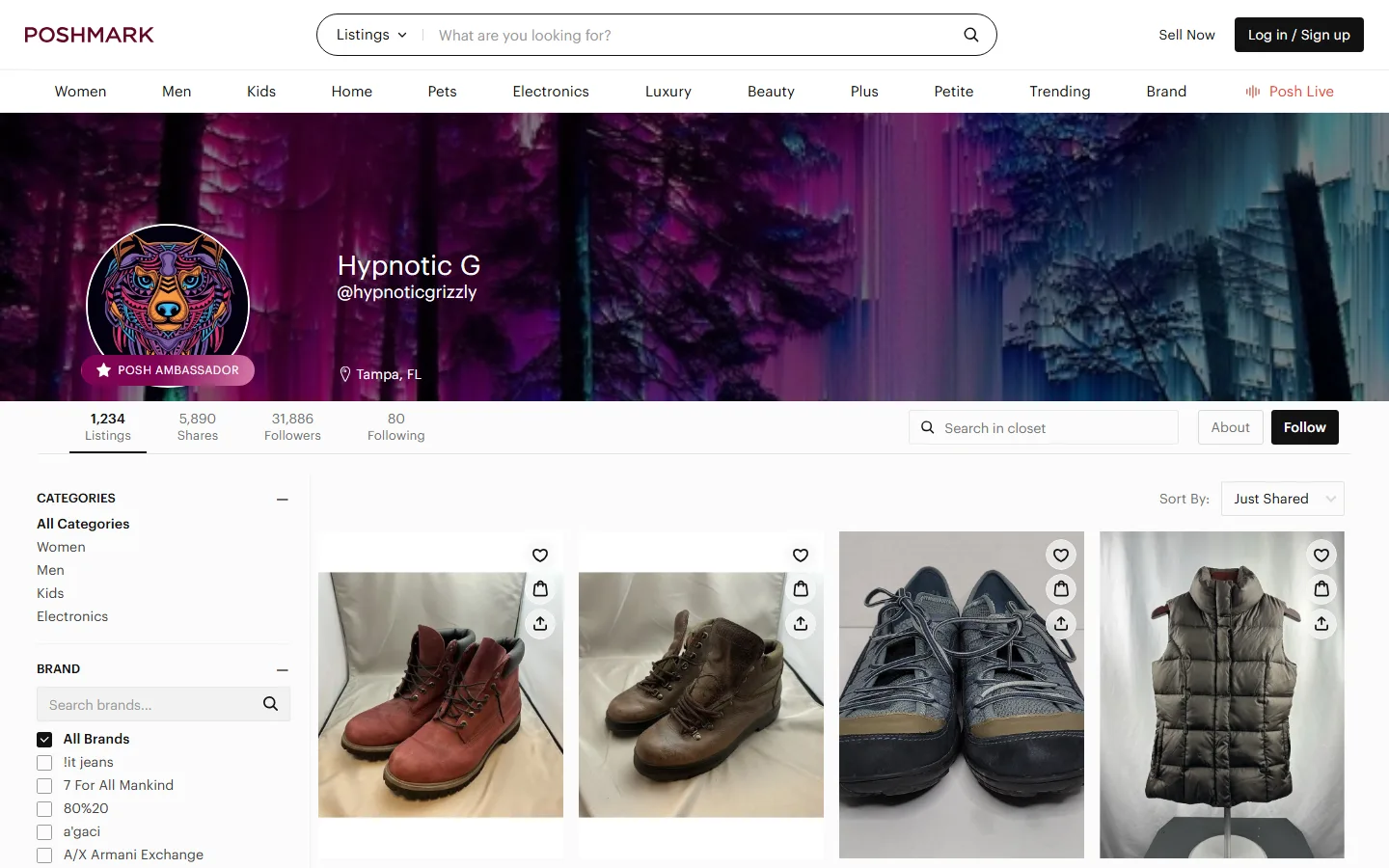Screen dimensions: 1389x868
Task: Filter categories by Kids
Action: click(50, 593)
